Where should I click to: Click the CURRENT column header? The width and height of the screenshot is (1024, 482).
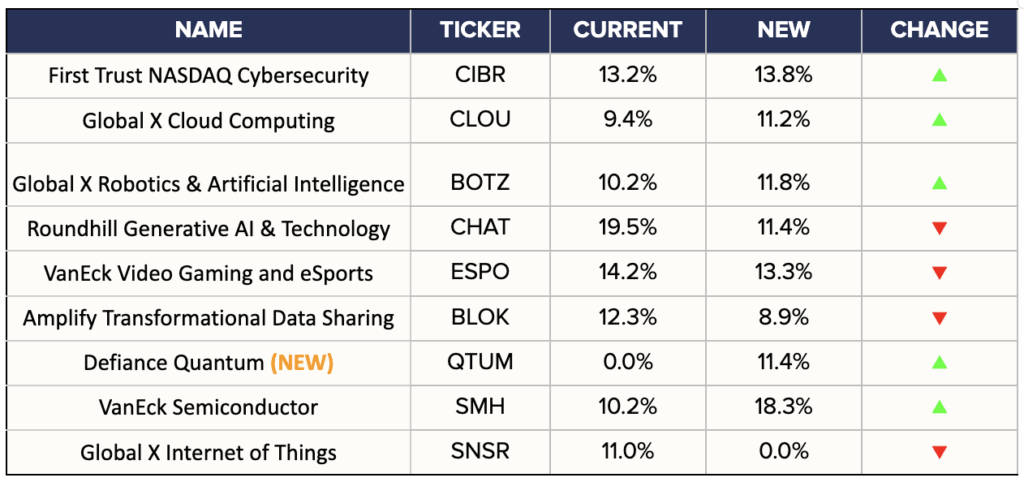[627, 30]
